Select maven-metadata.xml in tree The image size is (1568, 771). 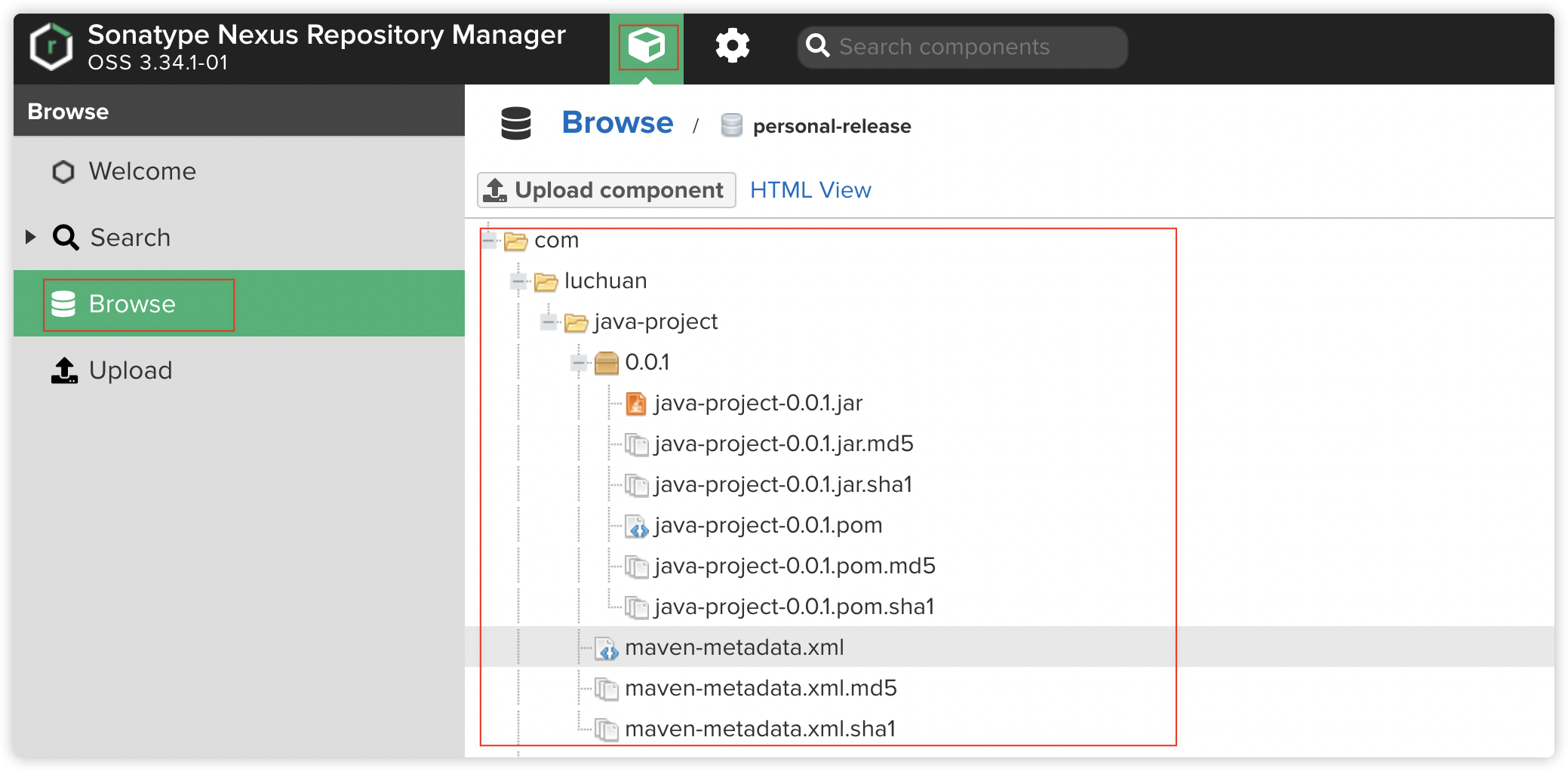tap(734, 647)
